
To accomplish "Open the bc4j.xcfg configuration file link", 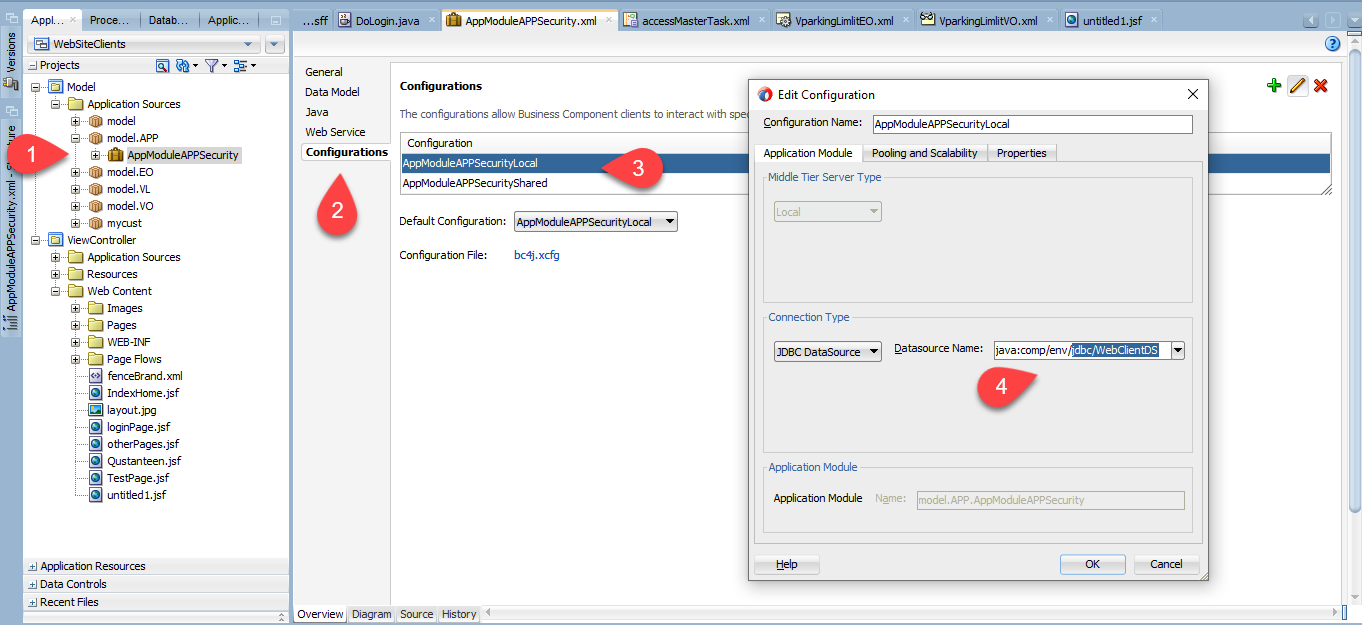I will 536,255.
